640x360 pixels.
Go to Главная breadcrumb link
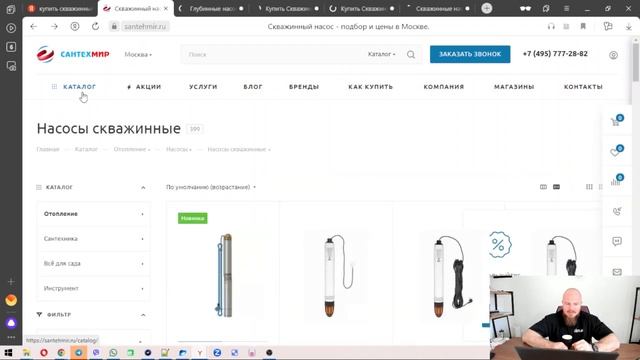click(48, 149)
